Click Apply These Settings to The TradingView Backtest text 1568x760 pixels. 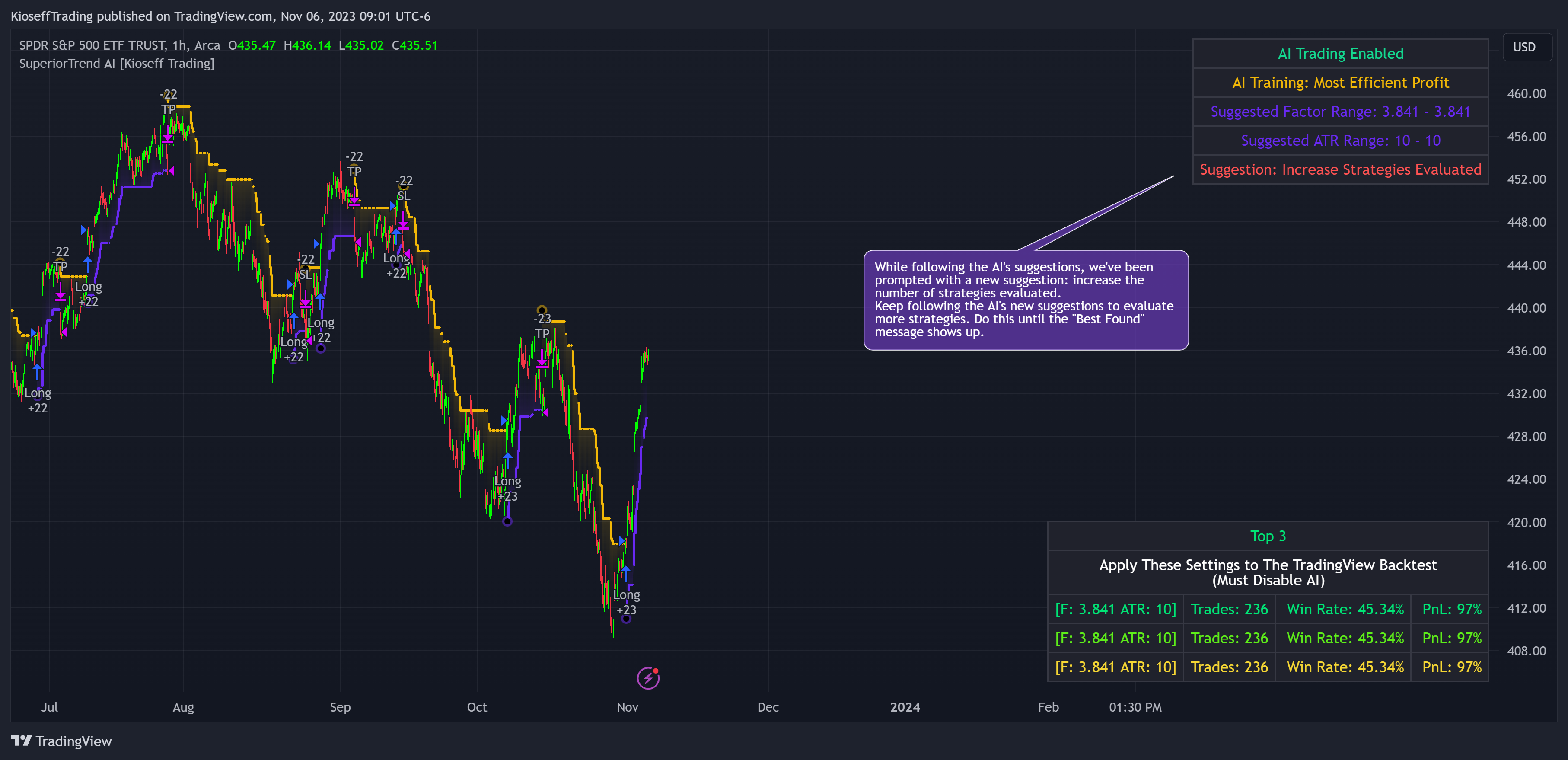click(x=1268, y=565)
